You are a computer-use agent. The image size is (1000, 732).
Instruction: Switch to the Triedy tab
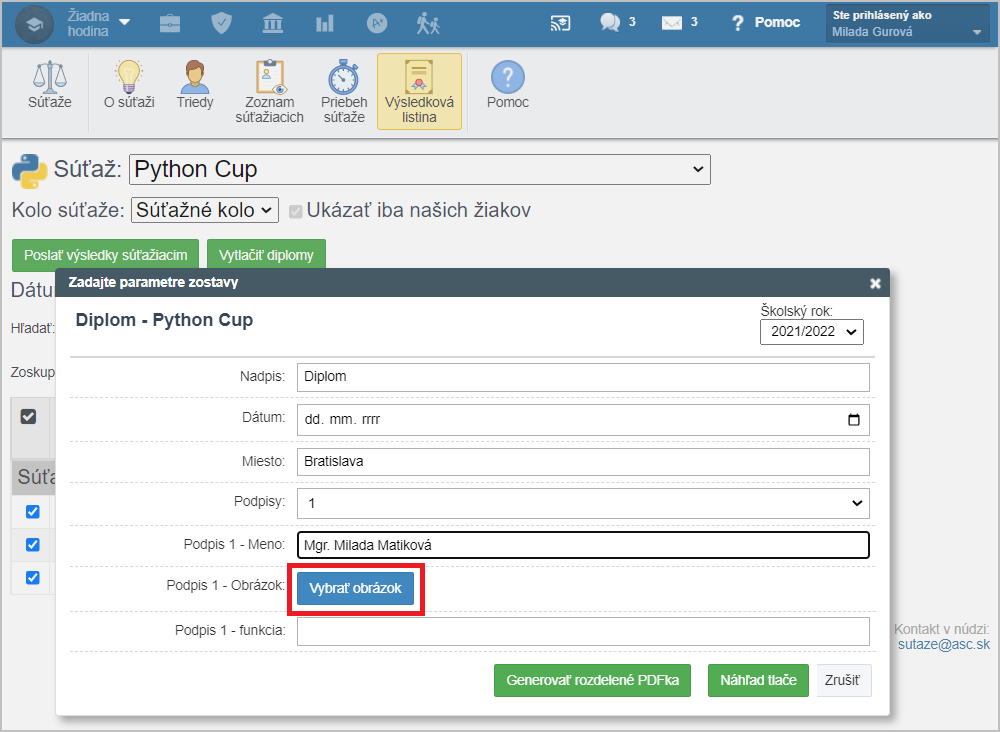coord(195,85)
